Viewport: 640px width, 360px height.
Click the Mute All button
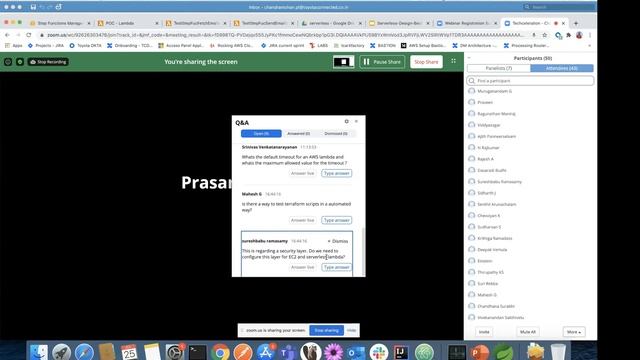point(528,332)
